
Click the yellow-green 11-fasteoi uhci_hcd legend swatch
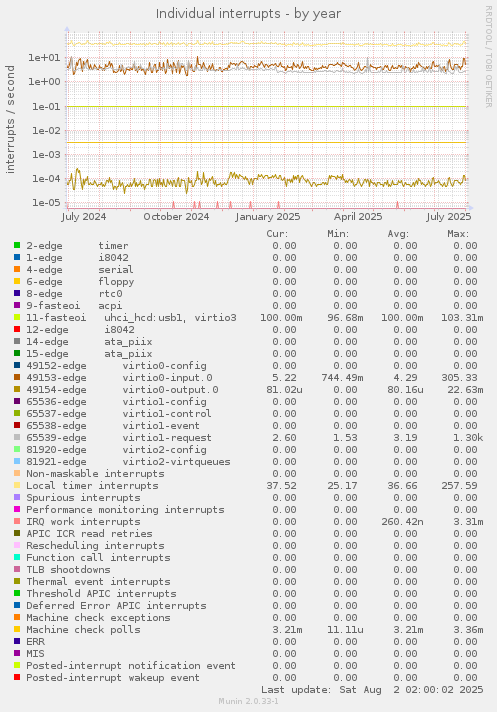[x=17, y=317]
